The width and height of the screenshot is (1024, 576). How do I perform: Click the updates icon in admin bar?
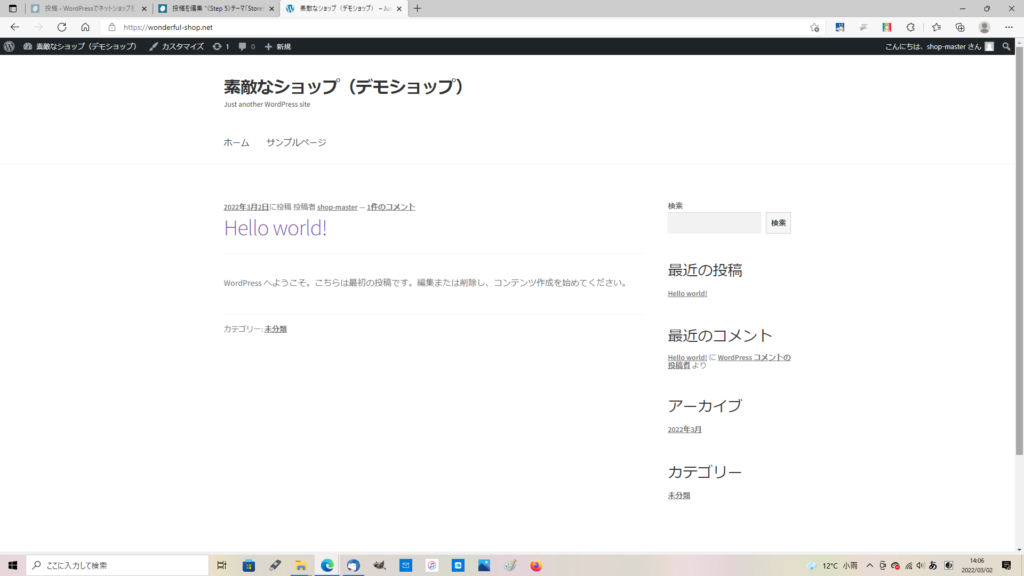coord(221,46)
